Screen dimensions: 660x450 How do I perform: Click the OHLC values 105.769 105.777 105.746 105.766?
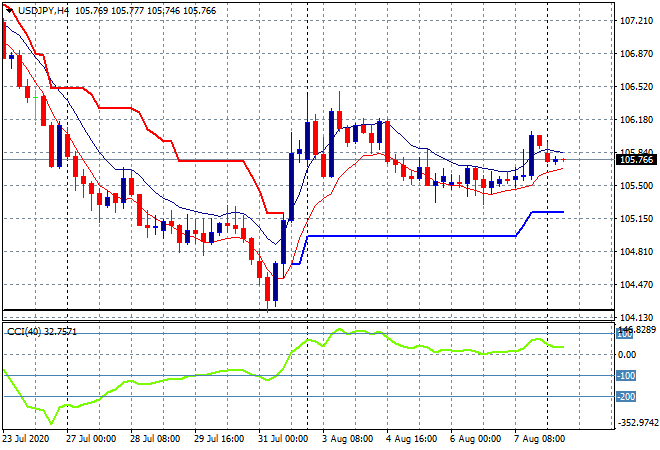click(x=146, y=11)
